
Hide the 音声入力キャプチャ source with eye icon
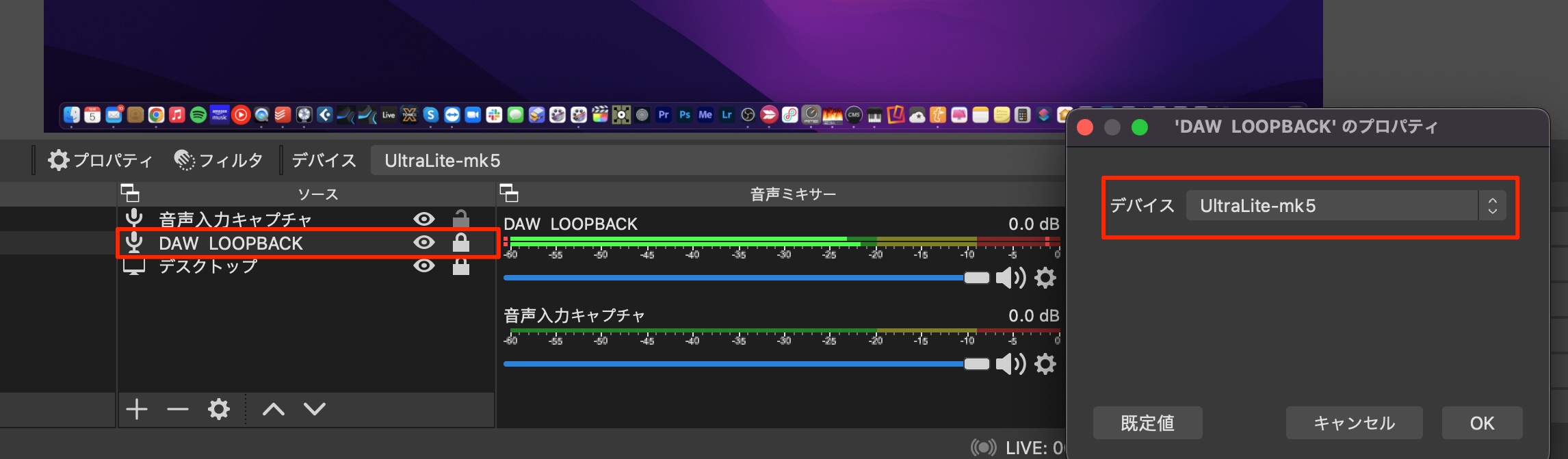(424, 219)
